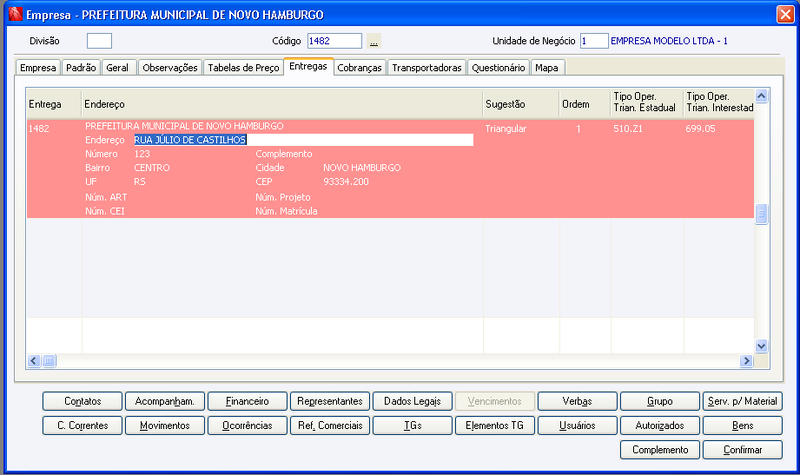Click the Grupo button

(x=660, y=401)
